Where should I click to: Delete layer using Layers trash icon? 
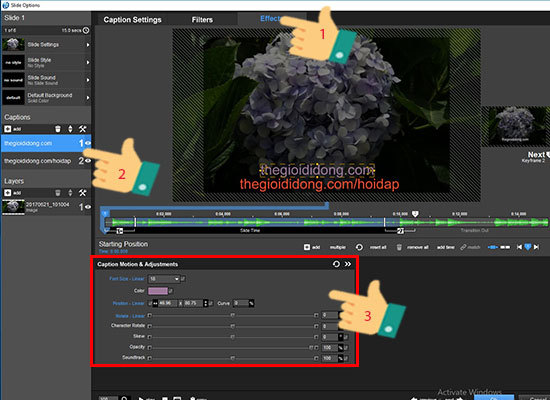[58, 193]
